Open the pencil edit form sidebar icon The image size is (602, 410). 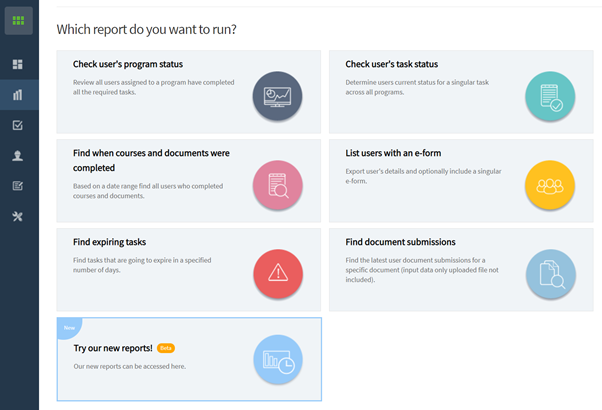(x=18, y=186)
